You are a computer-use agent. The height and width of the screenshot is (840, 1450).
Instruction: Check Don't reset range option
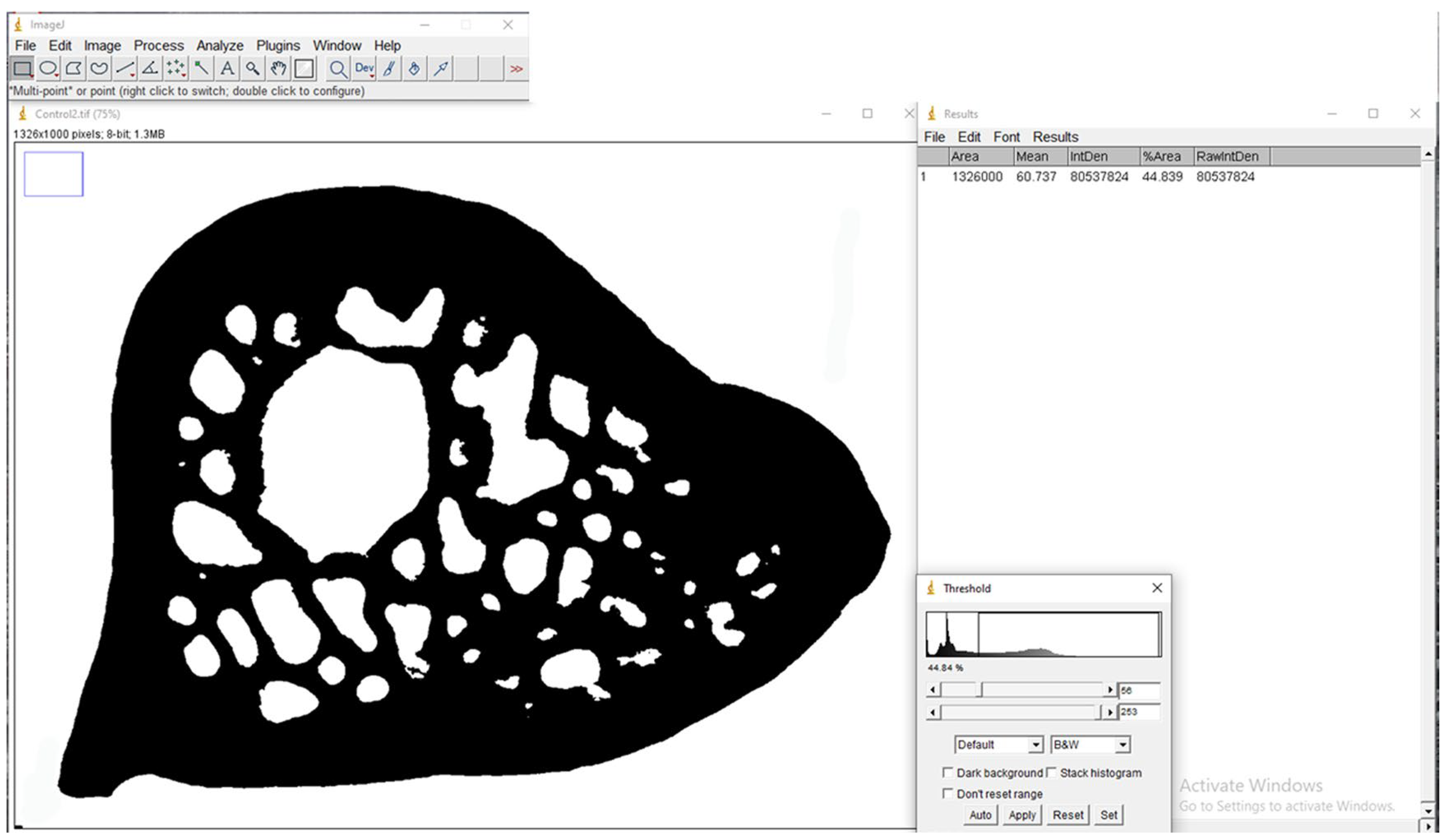click(947, 794)
